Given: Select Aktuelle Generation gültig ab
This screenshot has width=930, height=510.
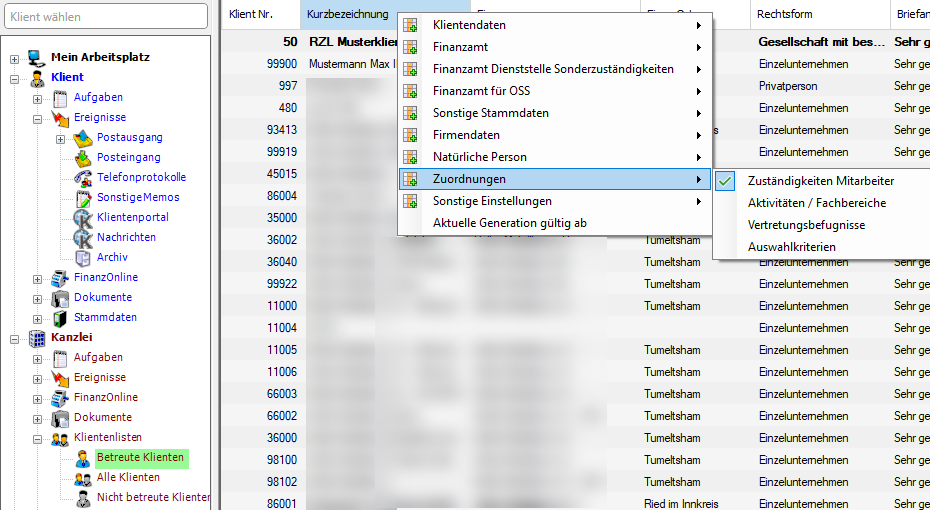Looking at the screenshot, I should (x=509, y=223).
